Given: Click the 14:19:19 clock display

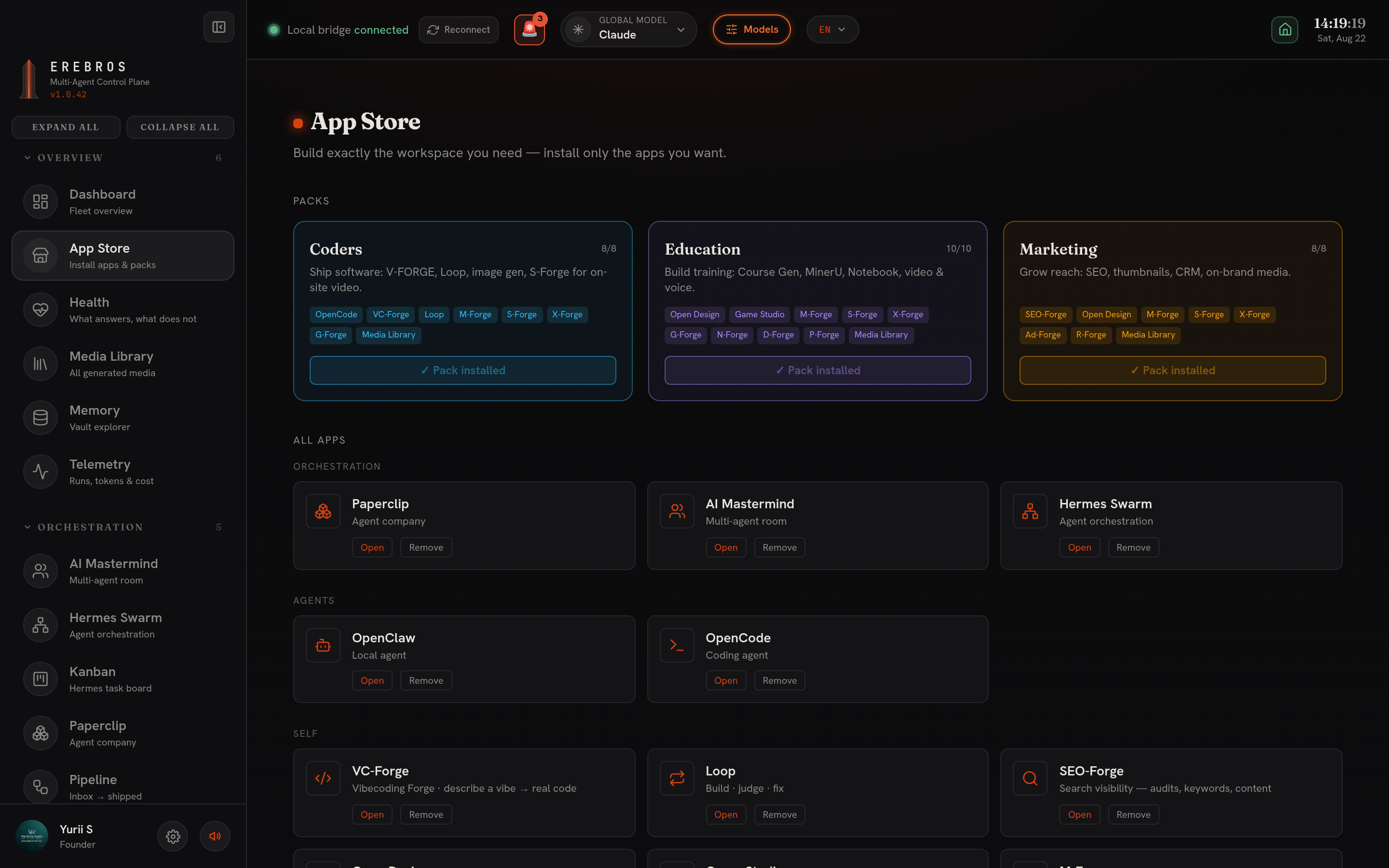Looking at the screenshot, I should click(x=1339, y=24).
